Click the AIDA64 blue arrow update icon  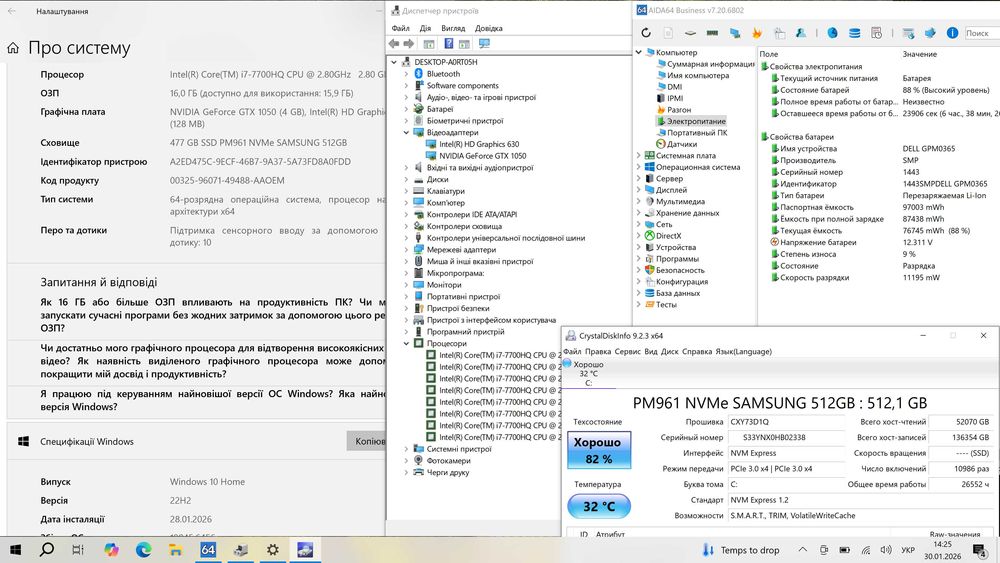(930, 33)
